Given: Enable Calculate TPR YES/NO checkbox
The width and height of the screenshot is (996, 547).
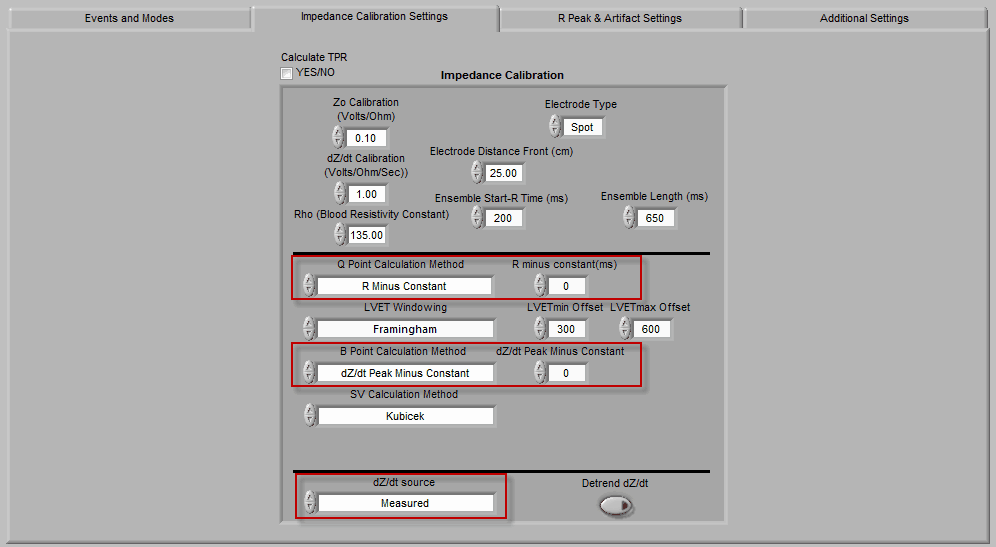Looking at the screenshot, I should [x=286, y=73].
